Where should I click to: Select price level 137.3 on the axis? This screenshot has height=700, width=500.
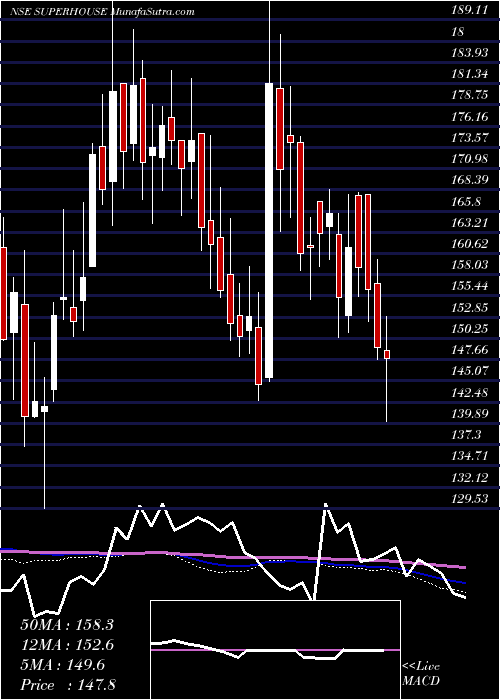click(466, 435)
